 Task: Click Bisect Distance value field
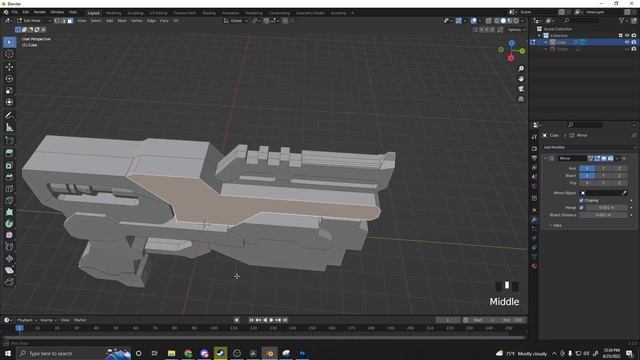[x=603, y=215]
